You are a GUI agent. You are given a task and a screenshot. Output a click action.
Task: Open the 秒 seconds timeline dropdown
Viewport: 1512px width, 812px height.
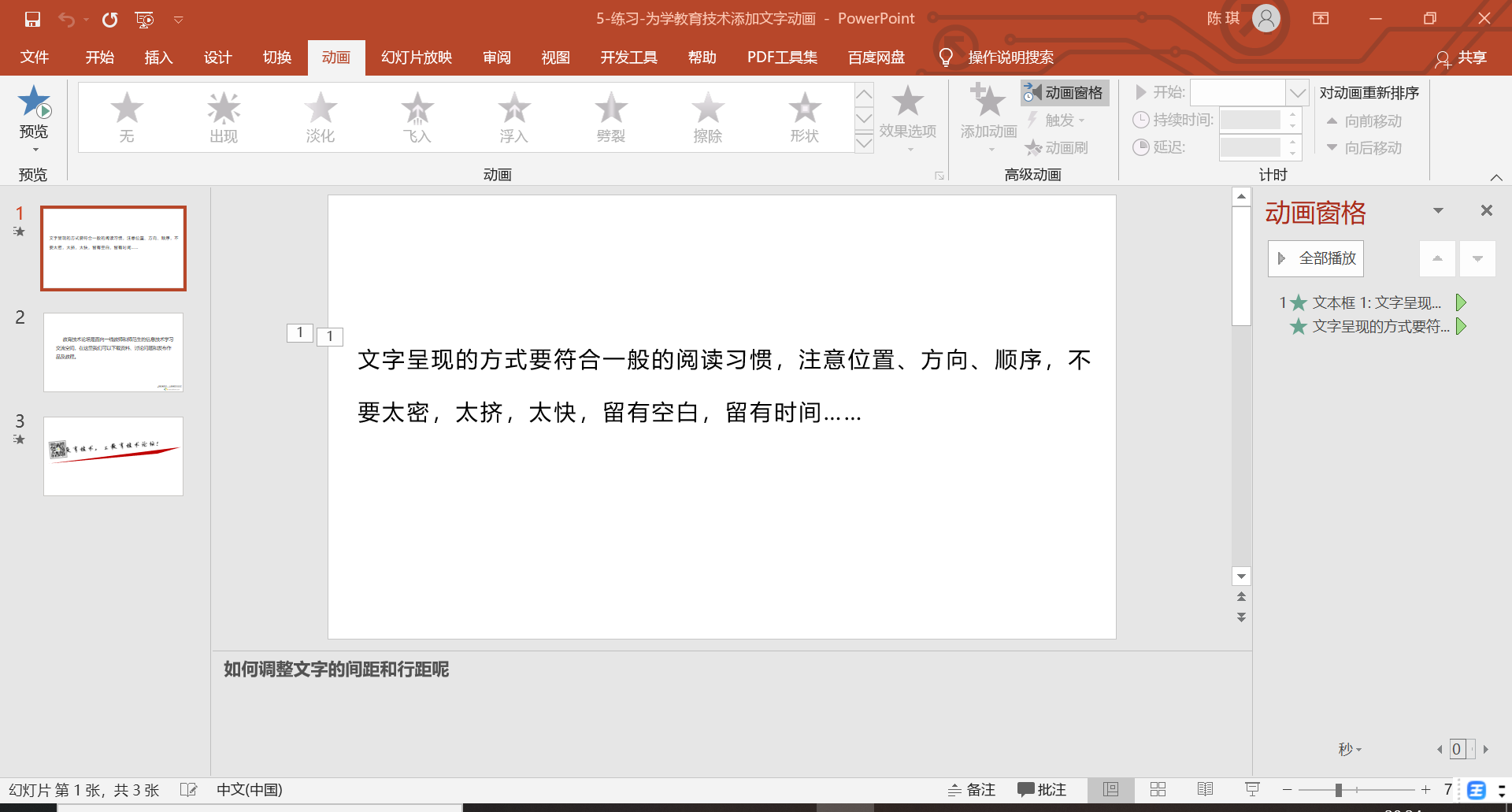pyautogui.click(x=1350, y=749)
